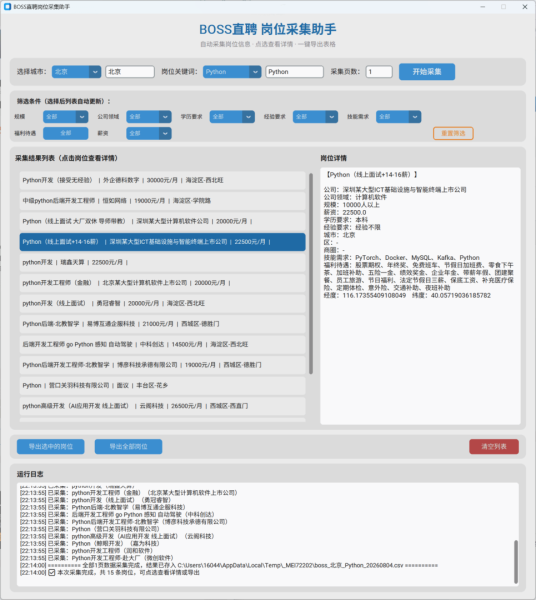Click the BOSS app icon in title bar
The width and height of the screenshot is (536, 600).
point(7,7)
